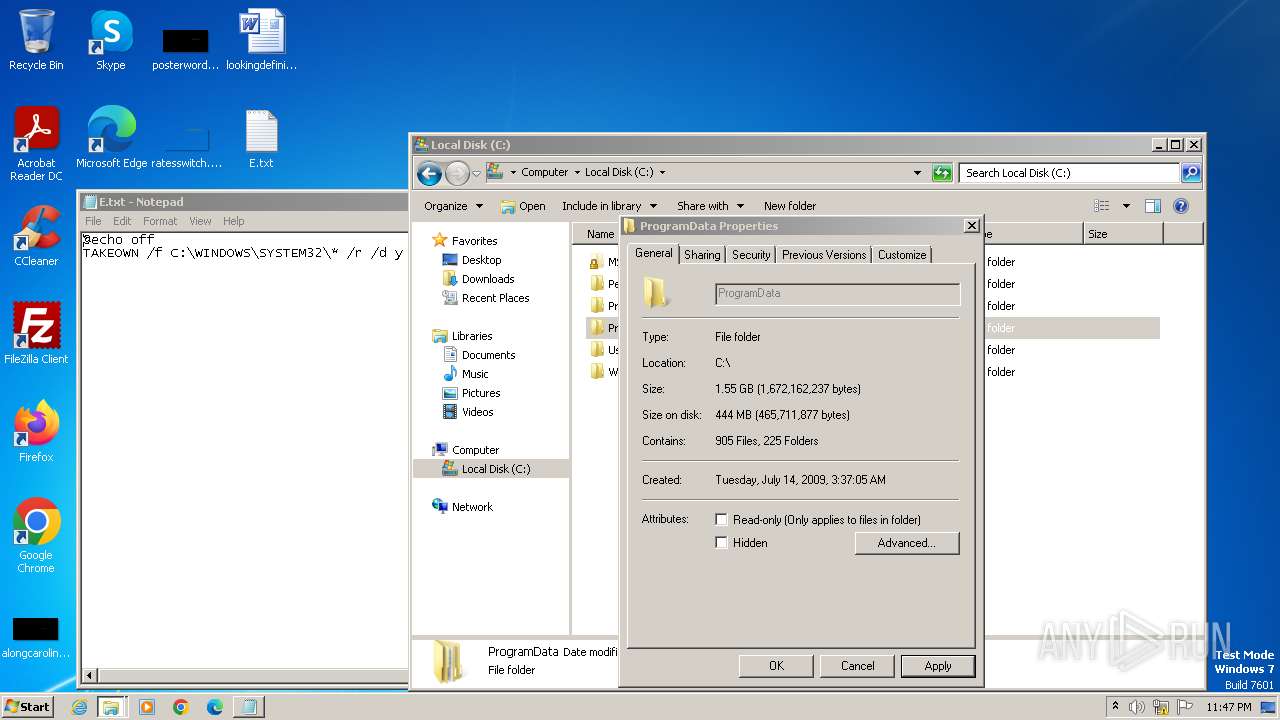The height and width of the screenshot is (720, 1280).
Task: Click the volume speaker tray icon
Action: (x=1137, y=707)
